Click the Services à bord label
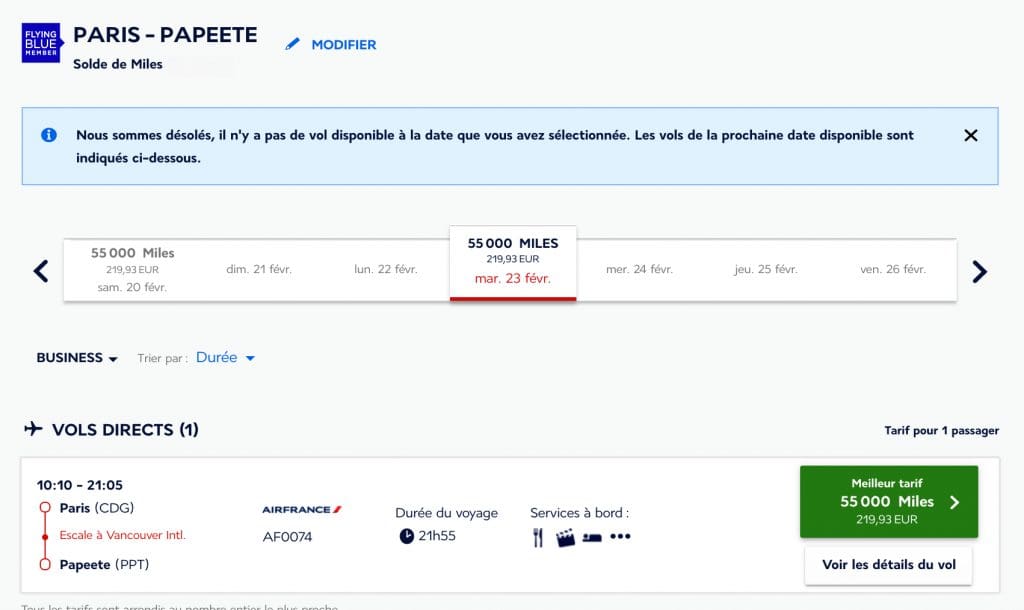This screenshot has height=610, width=1024. (579, 513)
